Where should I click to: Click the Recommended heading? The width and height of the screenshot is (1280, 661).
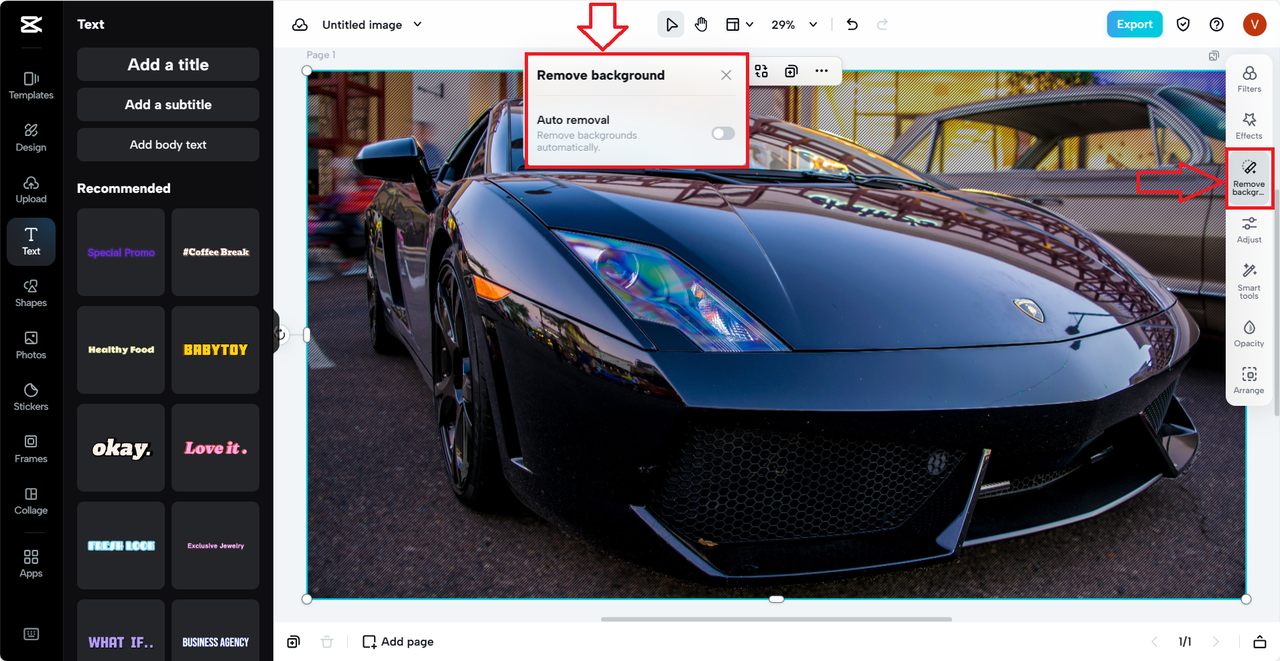coord(124,188)
